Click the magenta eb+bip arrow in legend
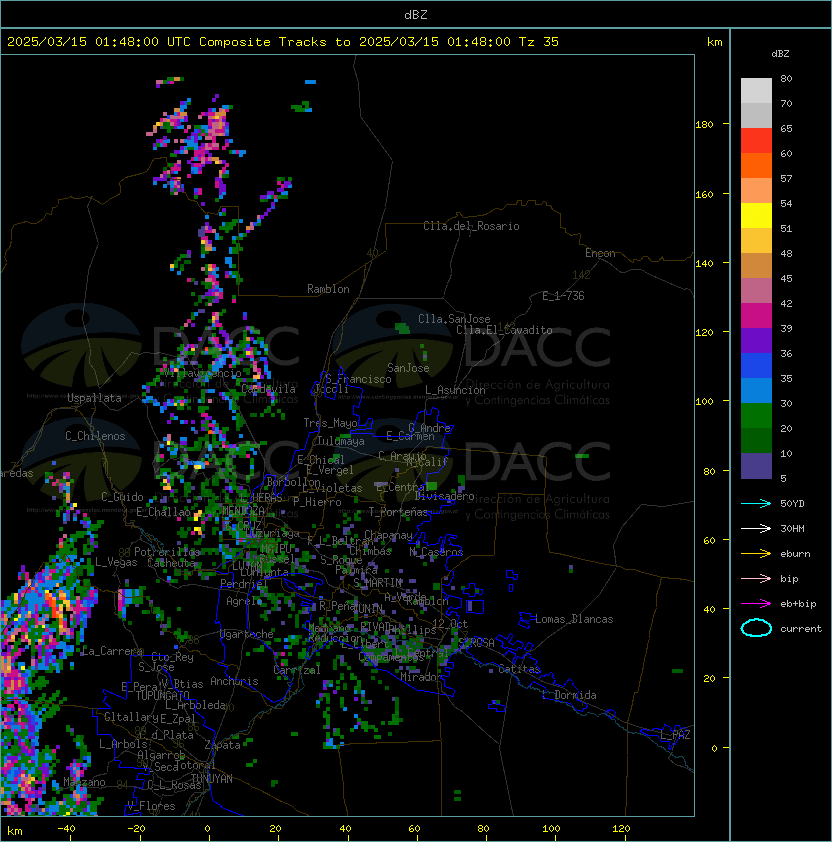 [756, 604]
